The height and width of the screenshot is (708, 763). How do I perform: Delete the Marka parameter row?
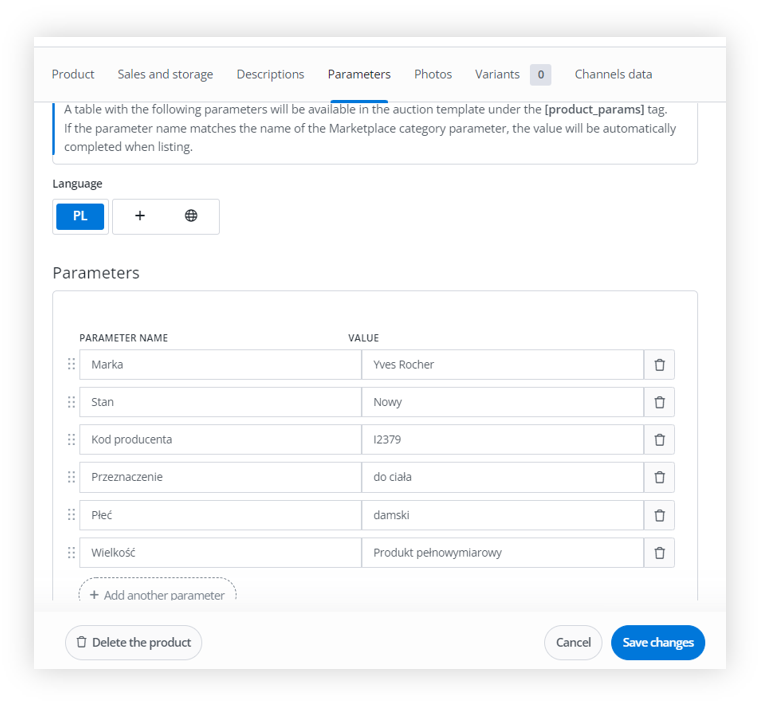pos(659,364)
